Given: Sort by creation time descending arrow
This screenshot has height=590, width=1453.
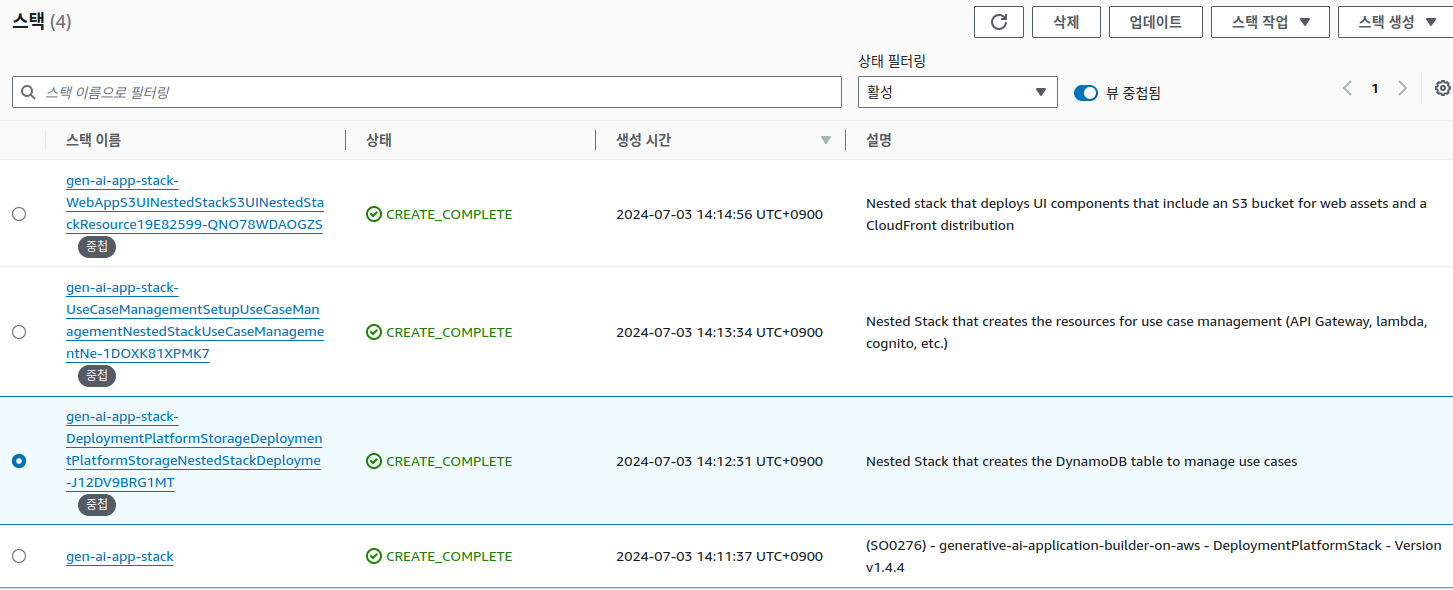Looking at the screenshot, I should [x=825, y=140].
